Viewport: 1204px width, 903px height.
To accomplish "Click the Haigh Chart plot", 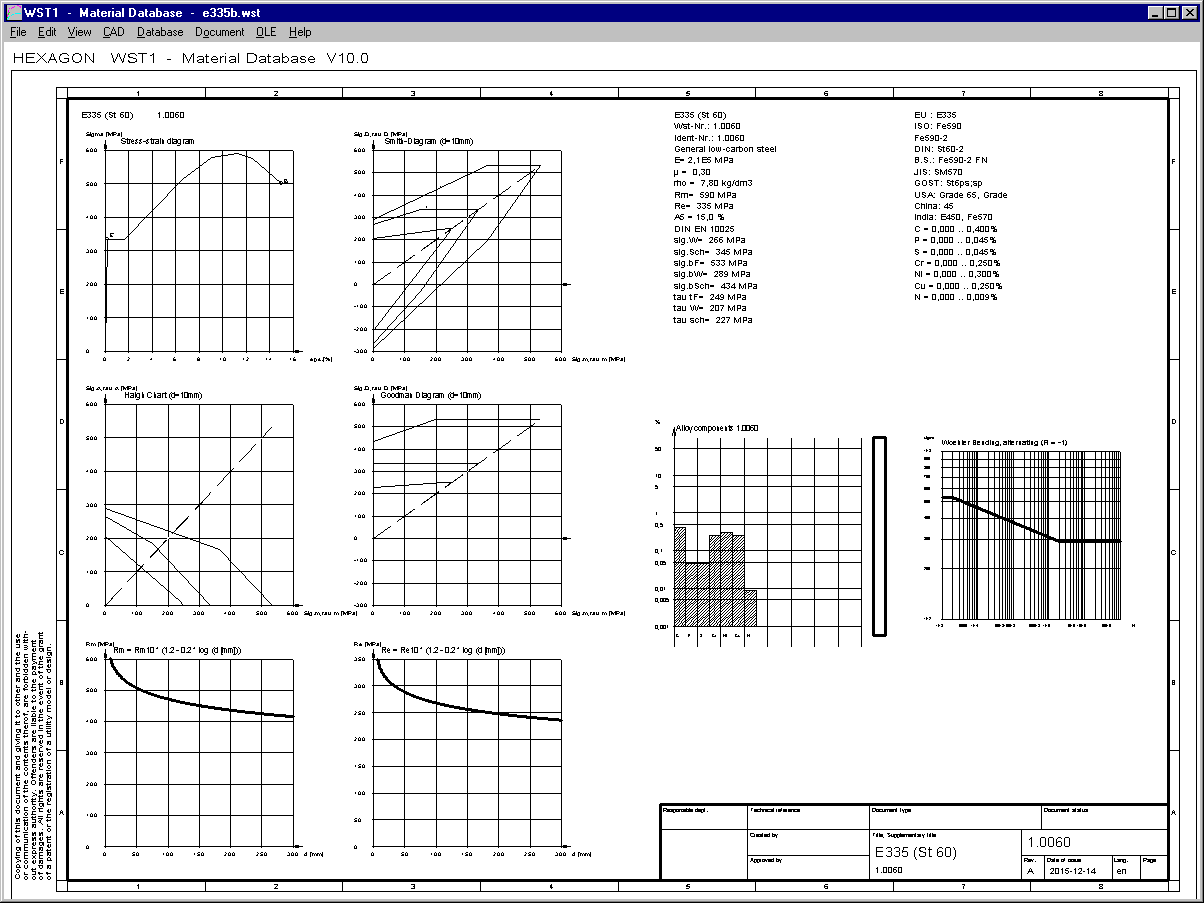I will [198, 504].
